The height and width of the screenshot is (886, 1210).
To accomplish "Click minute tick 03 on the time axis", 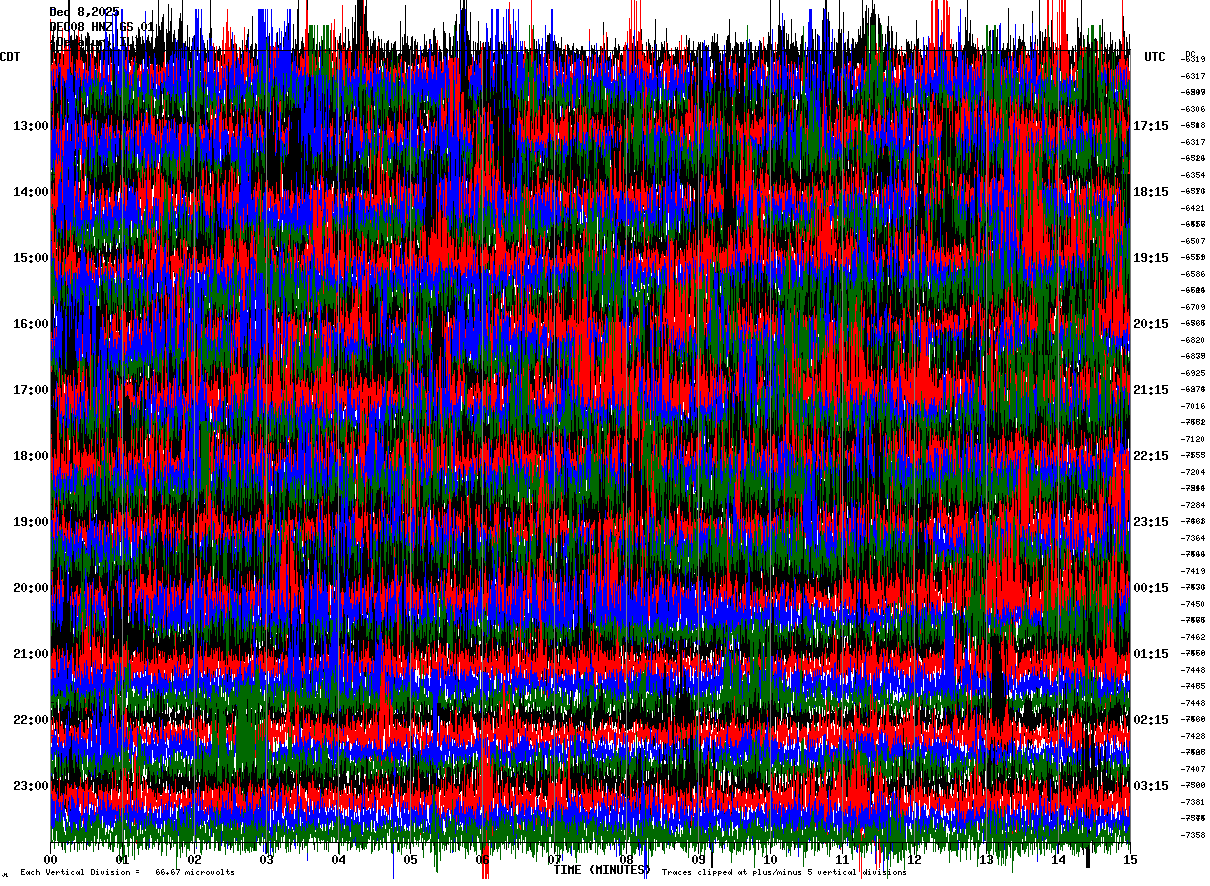I will pos(266,860).
